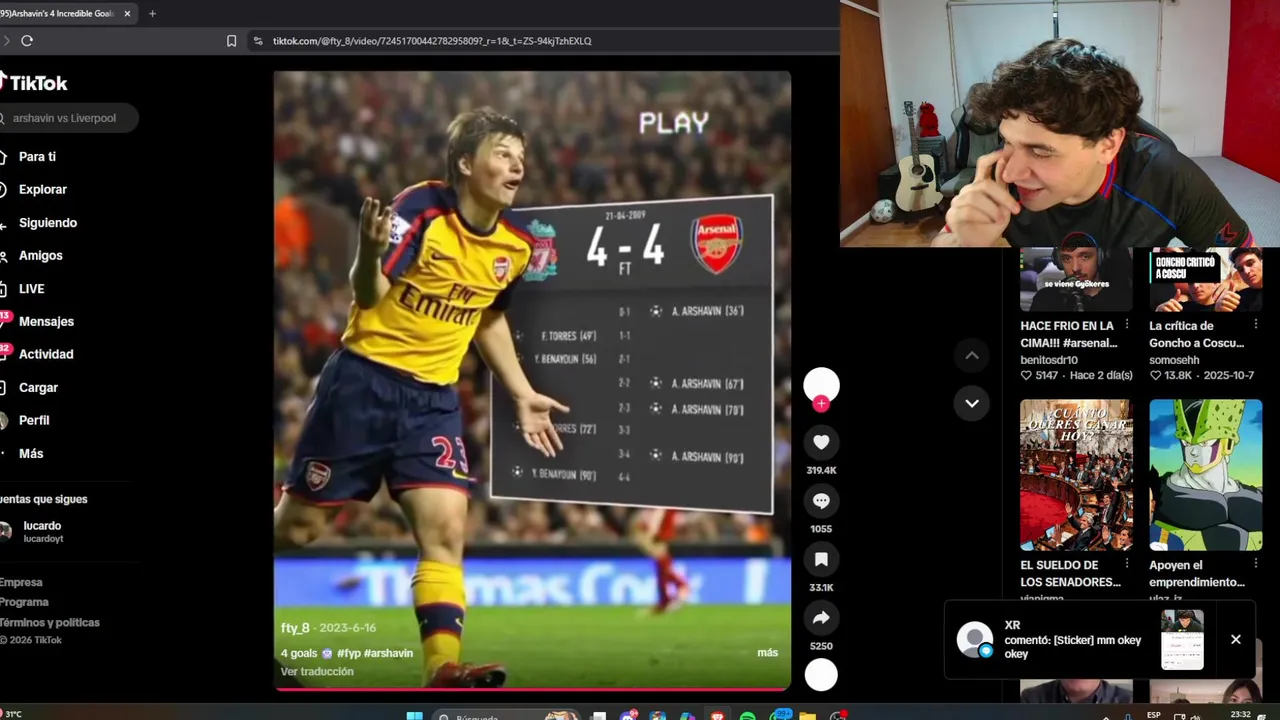The image size is (1280, 720).
Task: Open Windows Start menu
Action: [x=414, y=716]
